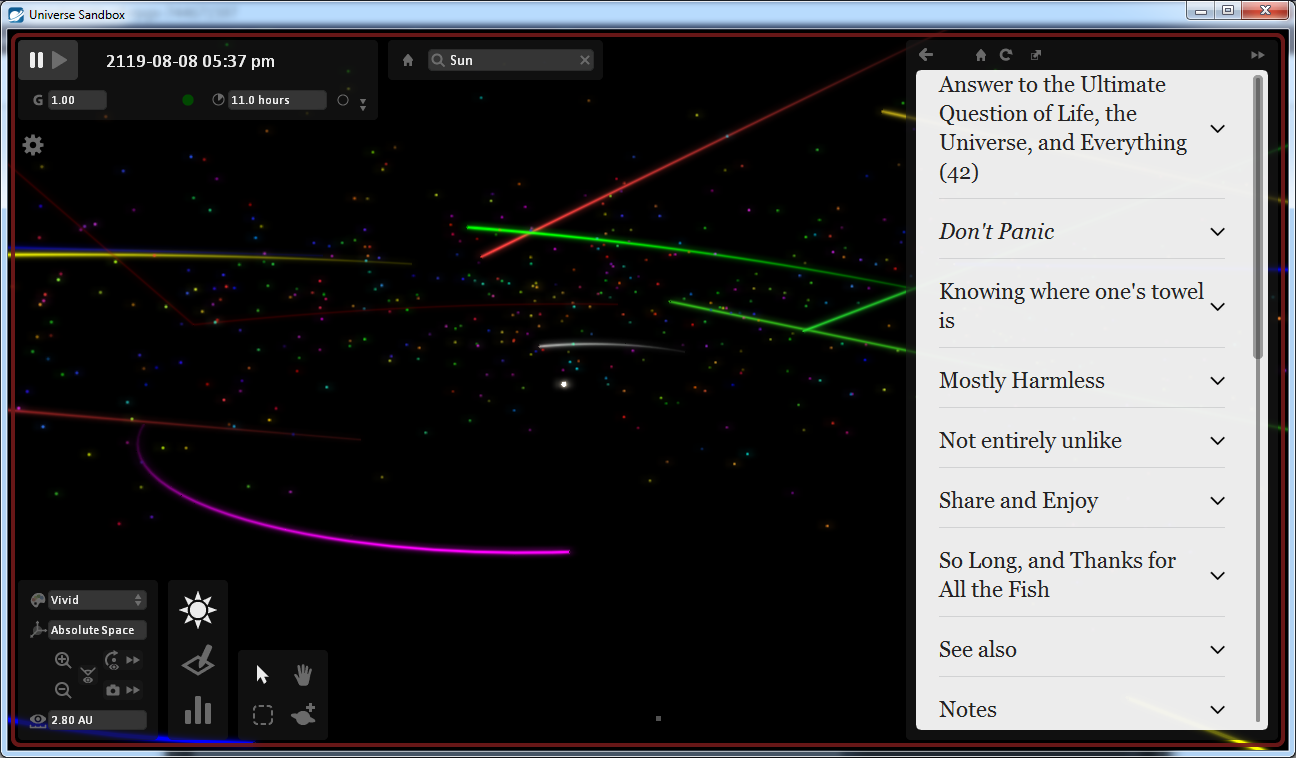
Task: Pause the simulation
Action: (36, 60)
